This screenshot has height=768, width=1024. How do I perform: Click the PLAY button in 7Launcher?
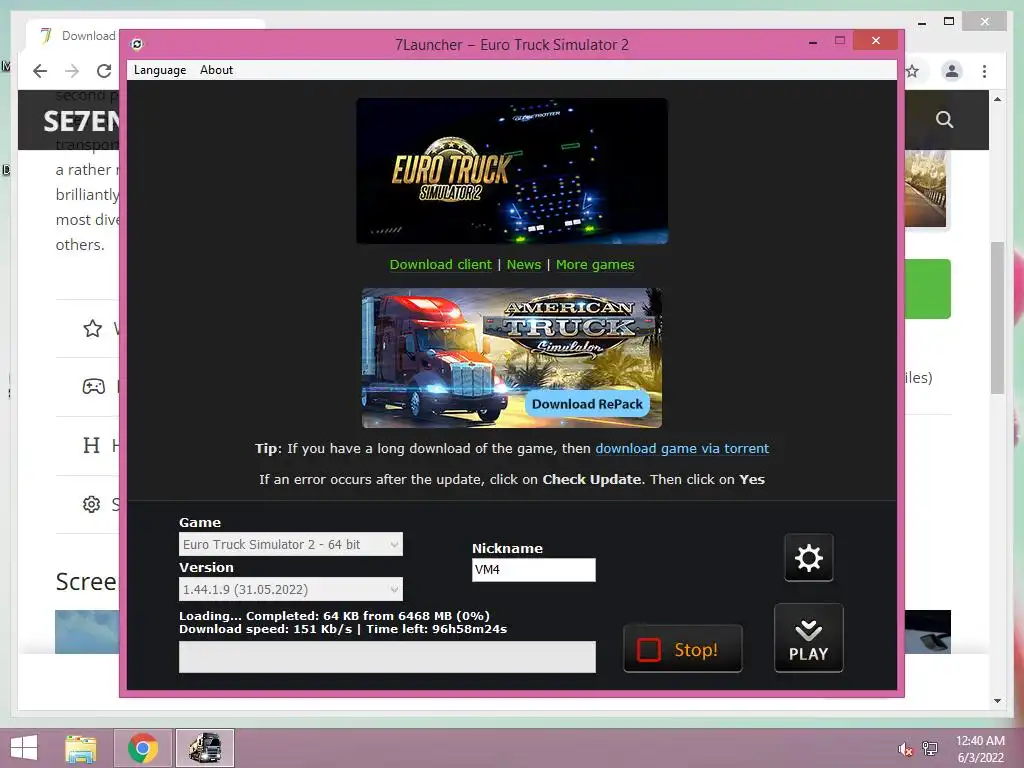[x=808, y=638]
